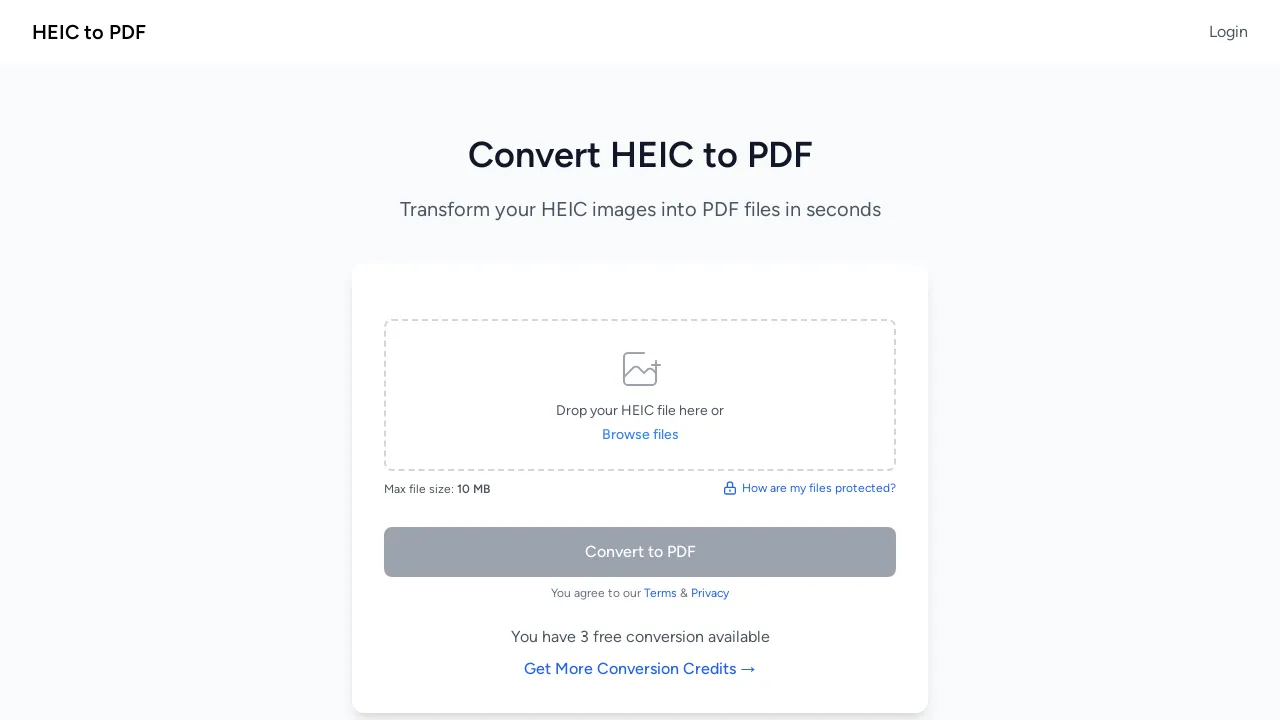1280x720 pixels.
Task: Click the Drop your HEIC file here text
Action: point(640,410)
